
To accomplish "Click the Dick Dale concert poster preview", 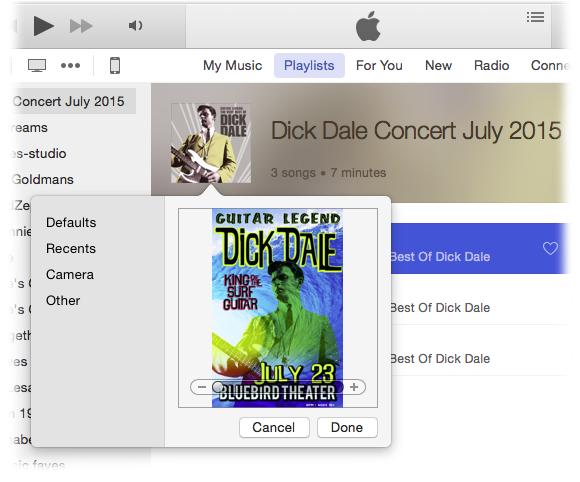I will (x=277, y=308).
